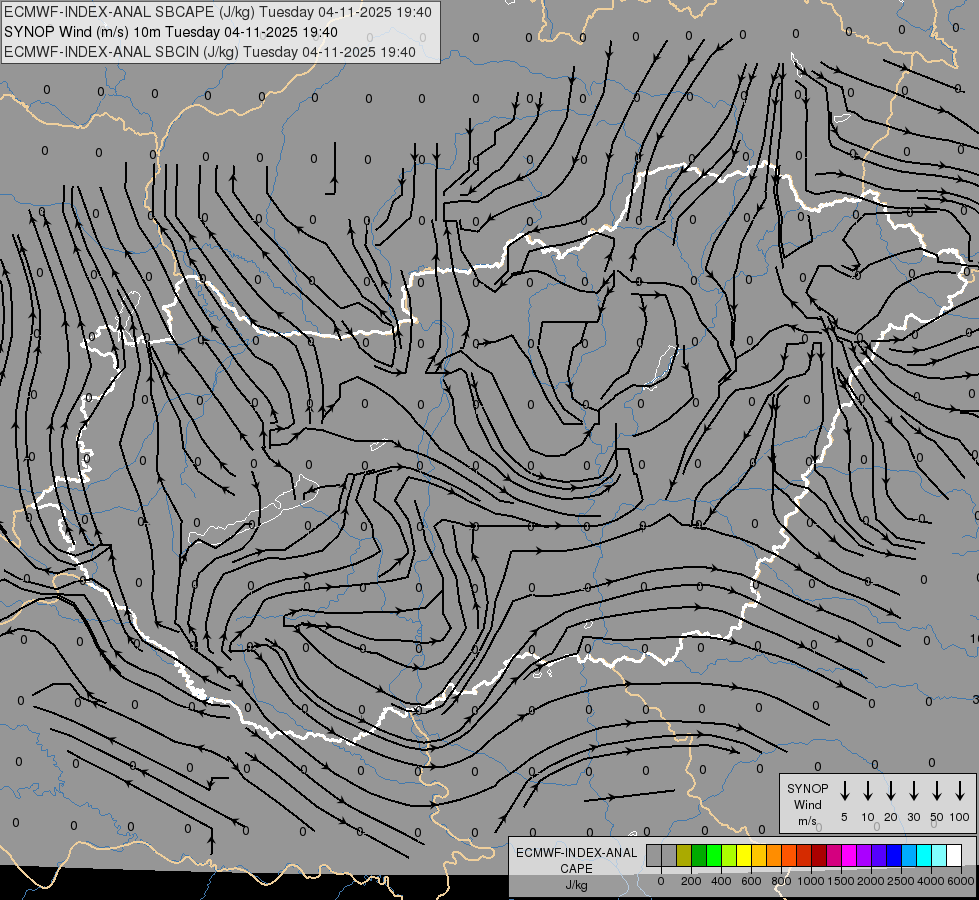Select the bright pure green CAPE swatch

pos(714,855)
